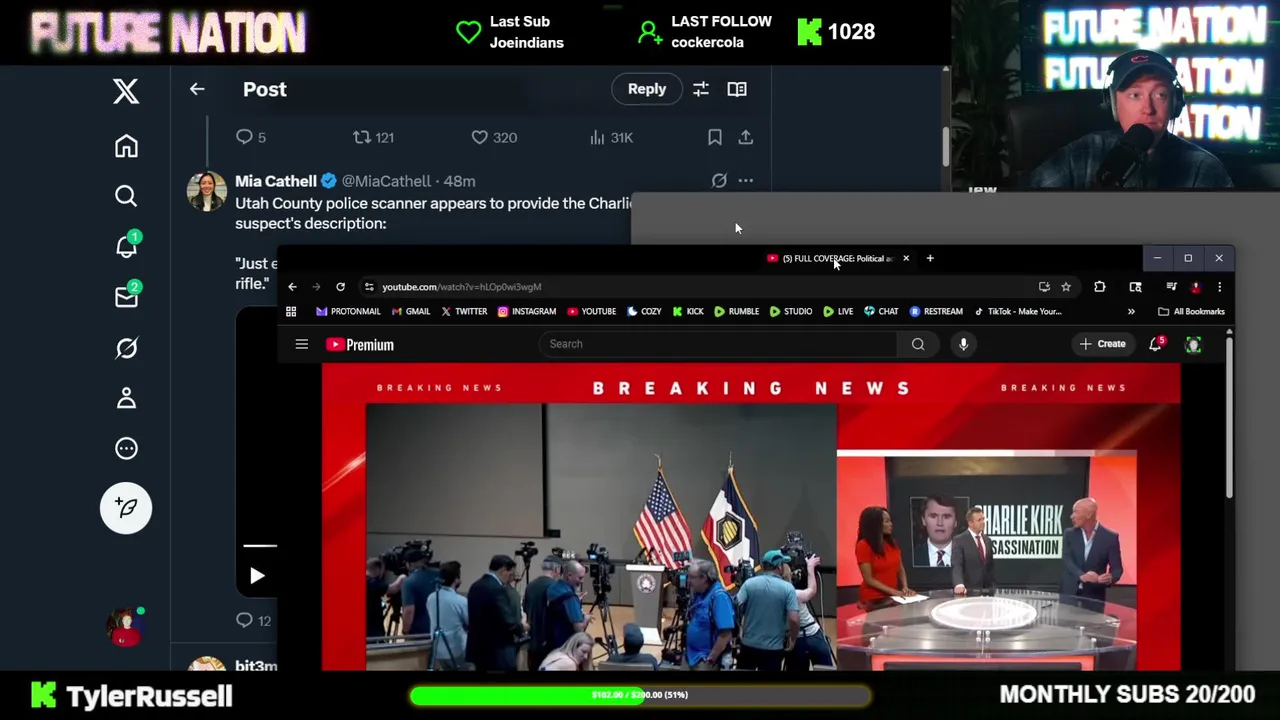The width and height of the screenshot is (1280, 720).
Task: Open YouTube notifications bell
Action: pos(1156,344)
